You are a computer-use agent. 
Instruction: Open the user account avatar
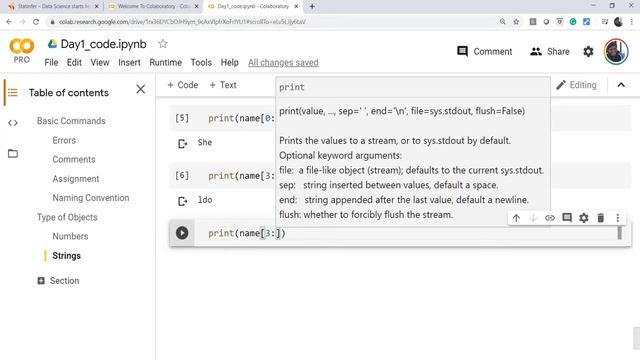[616, 51]
